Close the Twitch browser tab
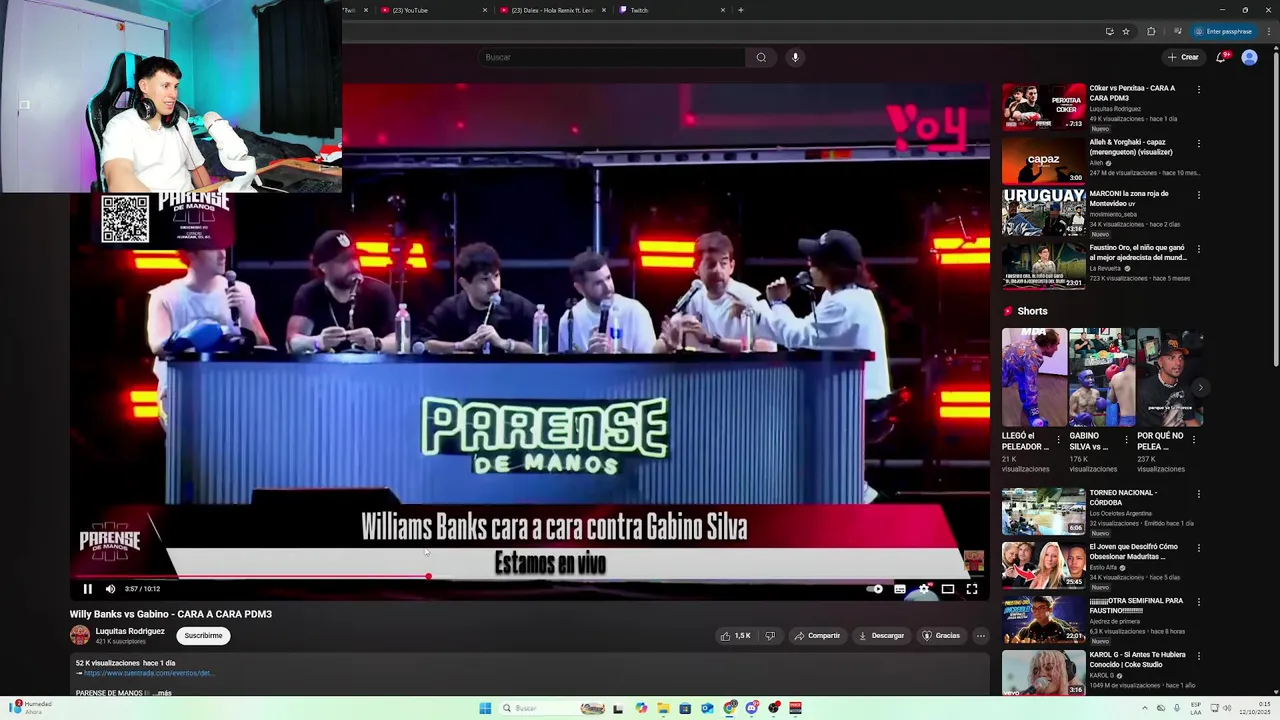Image resolution: width=1280 pixels, height=720 pixels. coord(723,10)
